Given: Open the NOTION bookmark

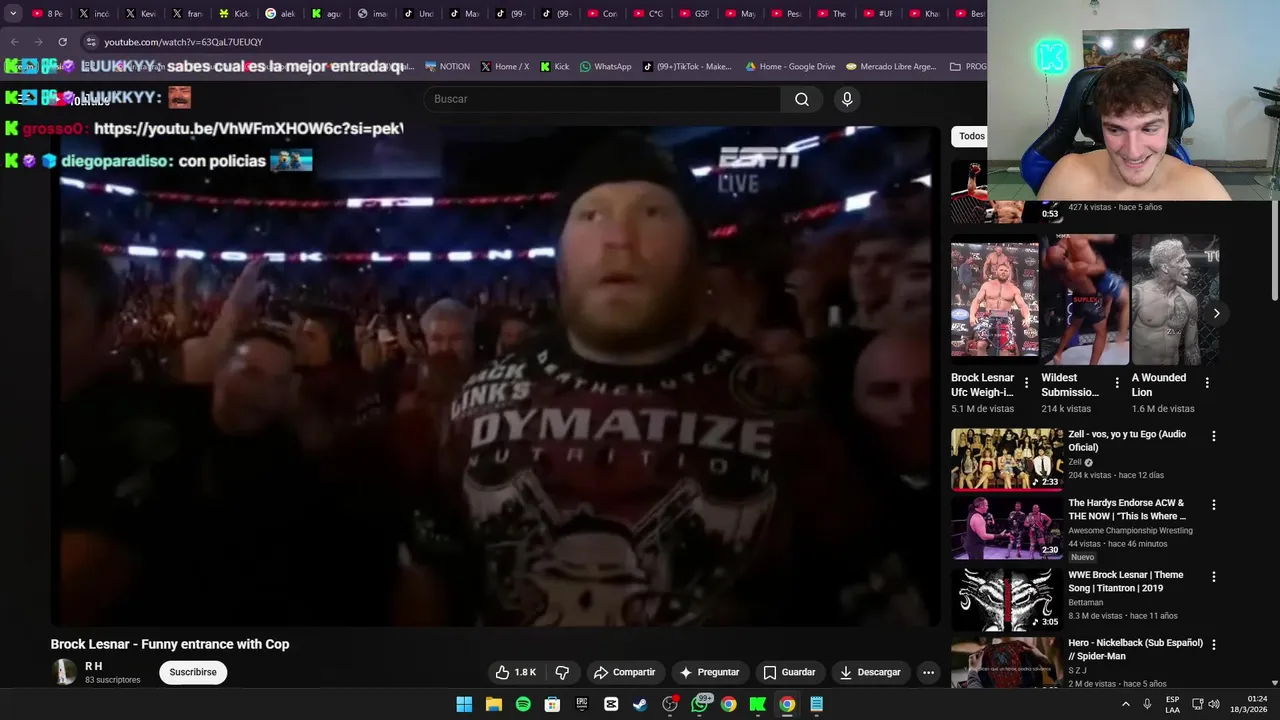Looking at the screenshot, I should [447, 67].
